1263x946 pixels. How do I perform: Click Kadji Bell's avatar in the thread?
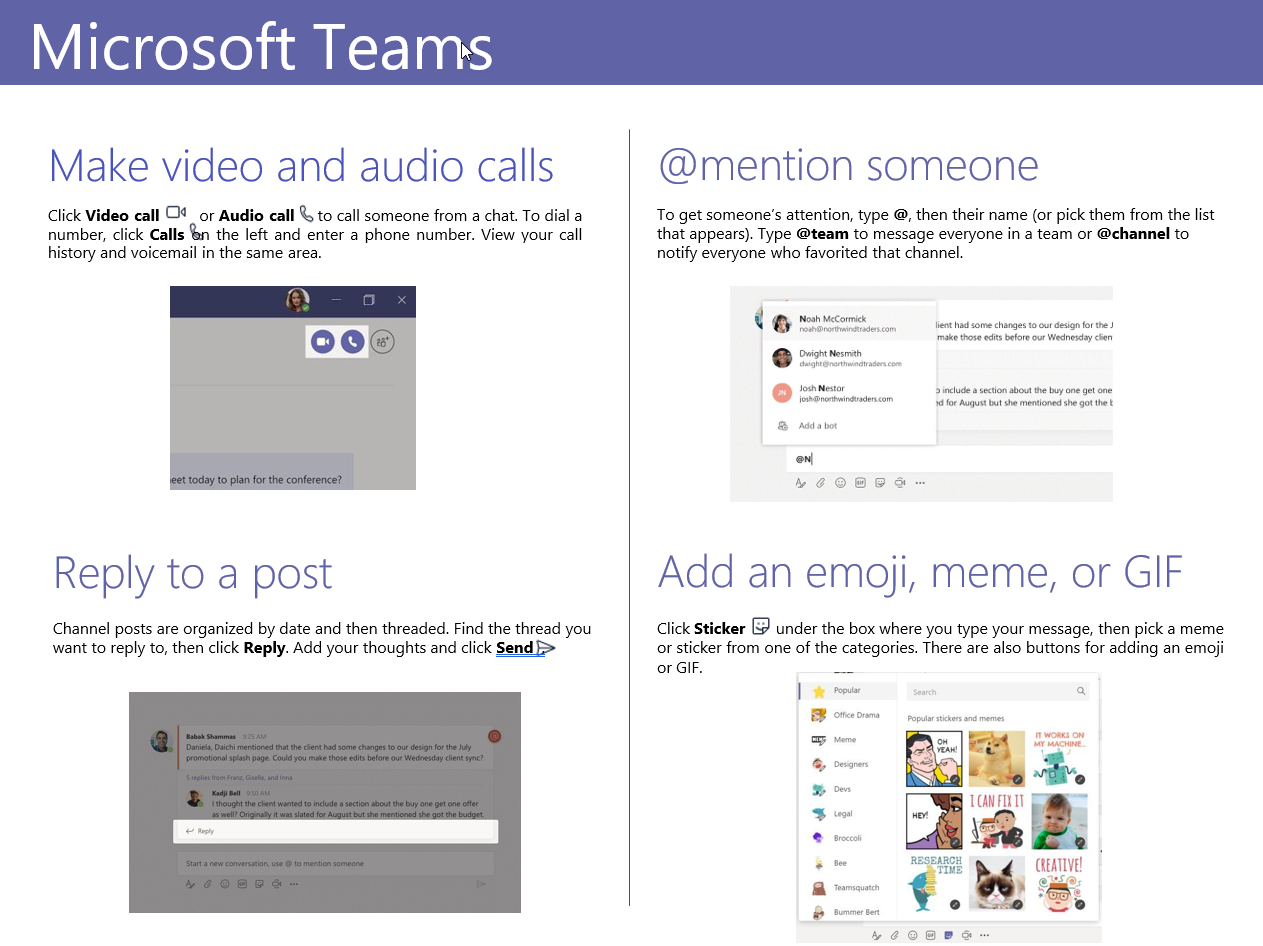click(x=196, y=797)
